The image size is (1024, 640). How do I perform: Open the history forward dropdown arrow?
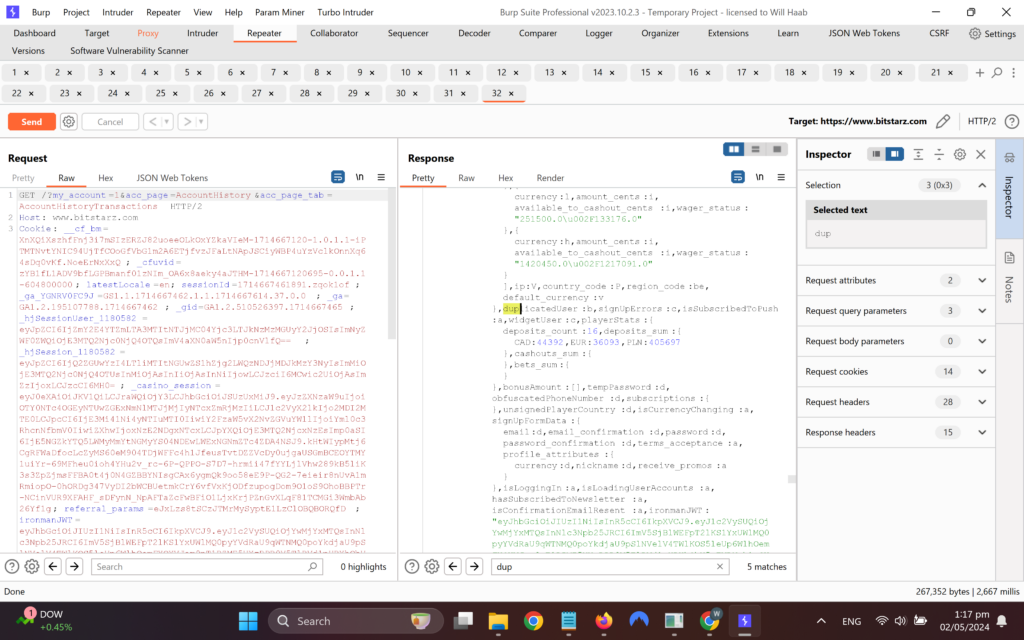point(201,121)
